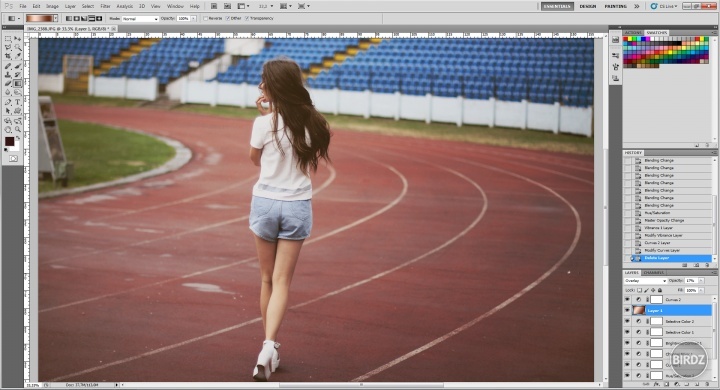The width and height of the screenshot is (720, 390).
Task: Select the Hand tool
Action: coord(8,130)
